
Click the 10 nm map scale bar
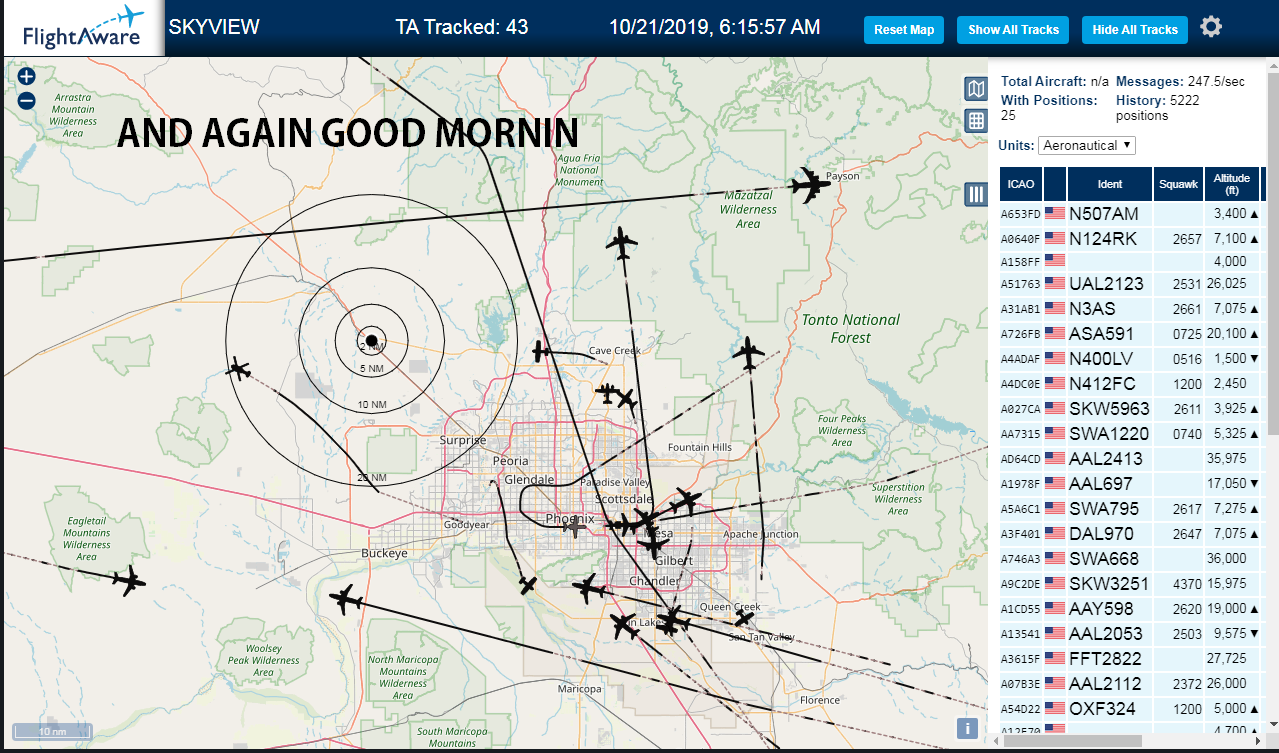[x=52, y=732]
